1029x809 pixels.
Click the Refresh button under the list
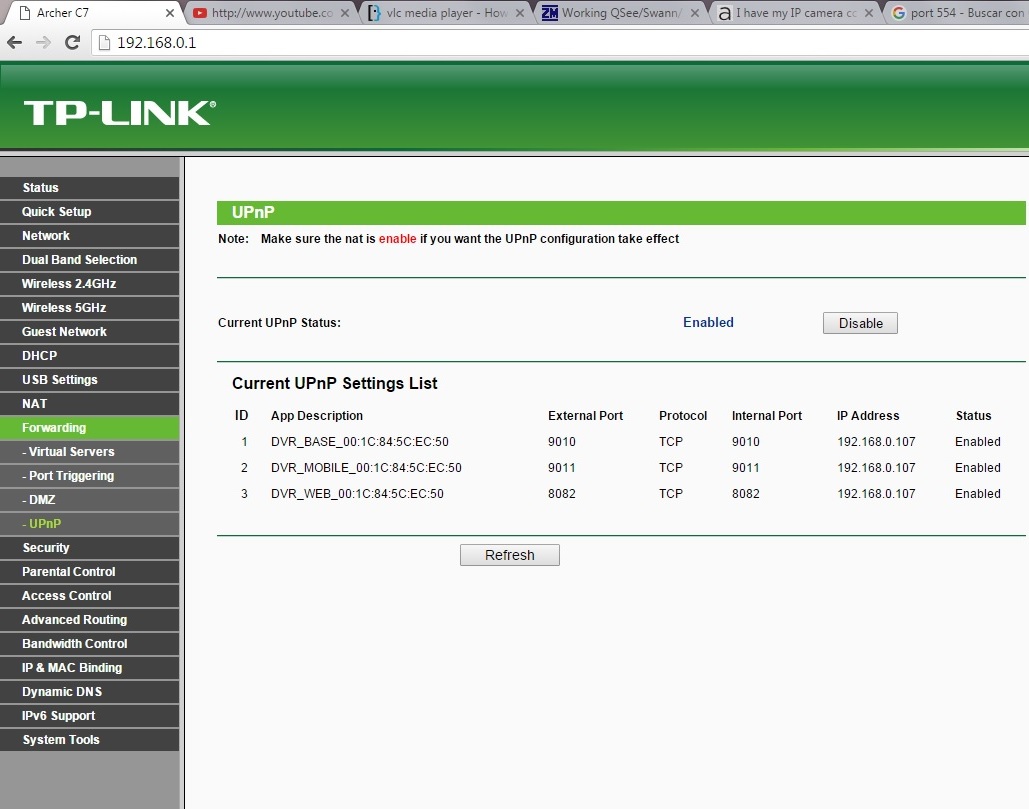tap(509, 555)
